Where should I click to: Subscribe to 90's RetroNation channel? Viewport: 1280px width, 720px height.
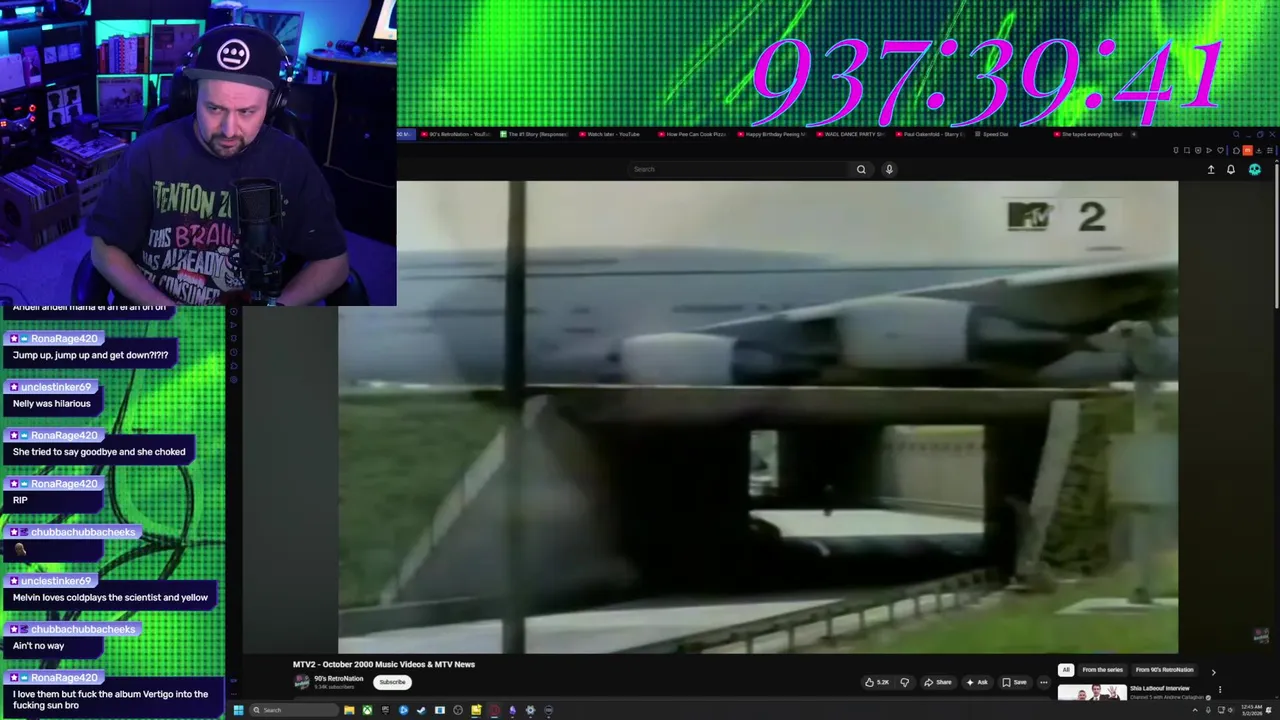click(x=392, y=682)
